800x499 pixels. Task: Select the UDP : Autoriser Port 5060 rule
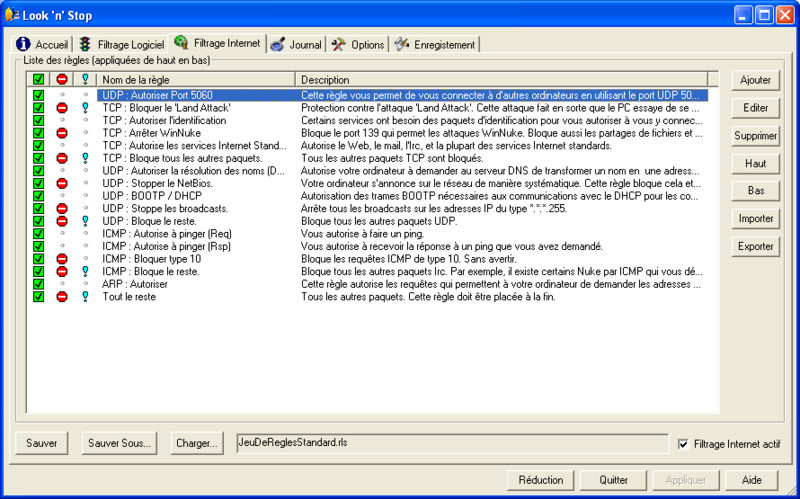[x=157, y=95]
